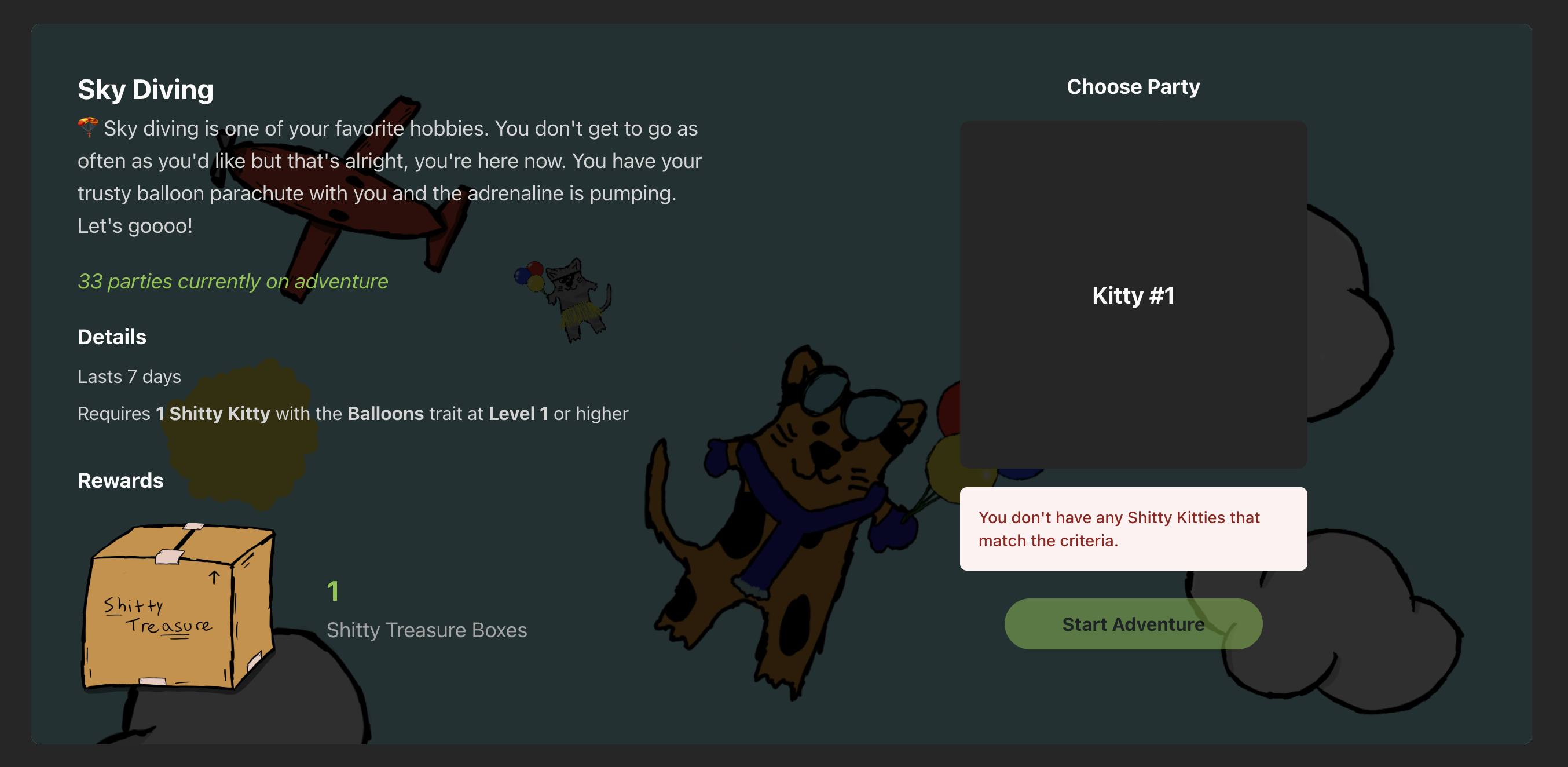The height and width of the screenshot is (767, 1568).
Task: Click the Sky Diving title
Action: click(145, 90)
